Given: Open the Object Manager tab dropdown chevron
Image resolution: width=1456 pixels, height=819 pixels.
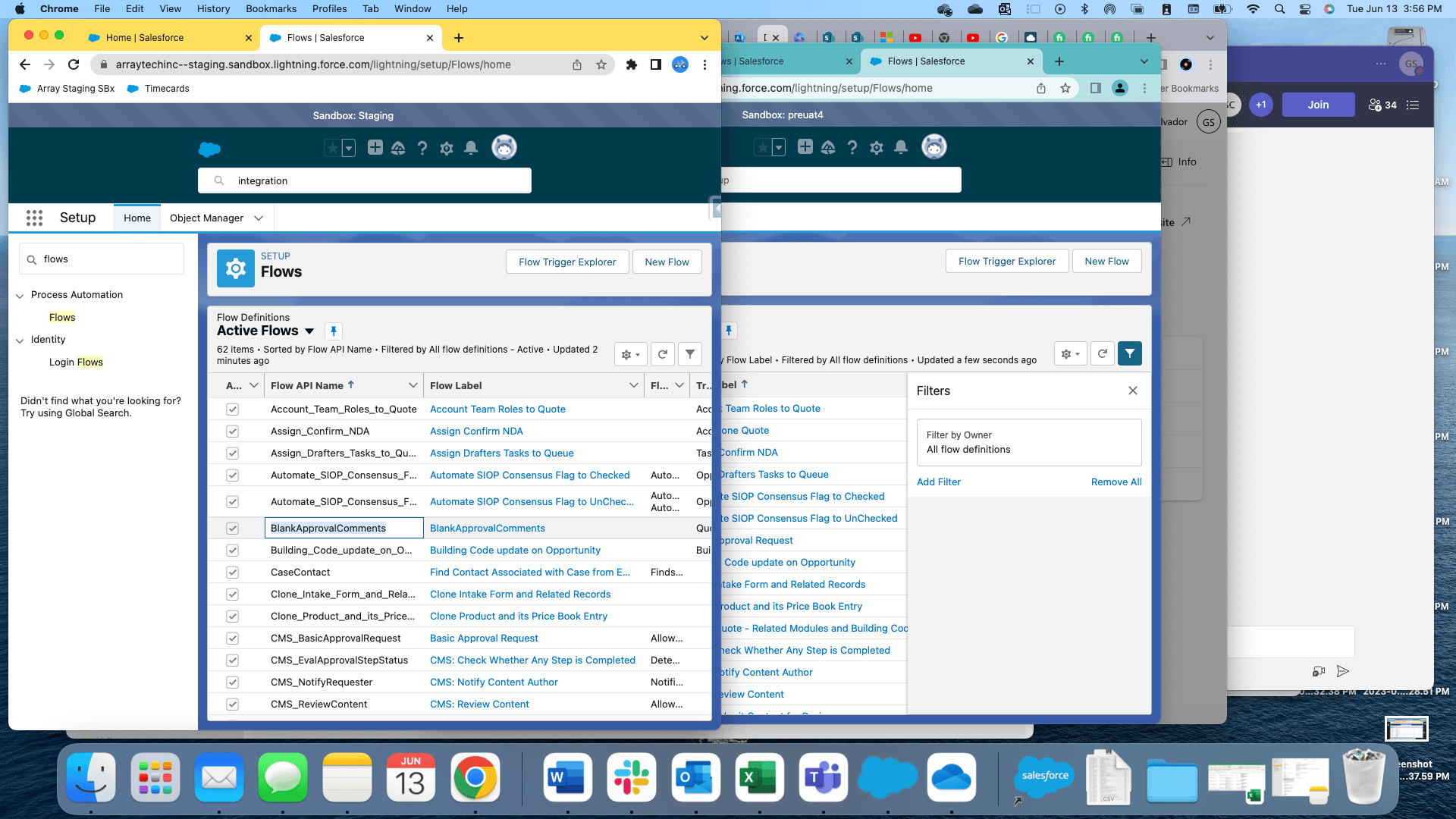Looking at the screenshot, I should 259,218.
